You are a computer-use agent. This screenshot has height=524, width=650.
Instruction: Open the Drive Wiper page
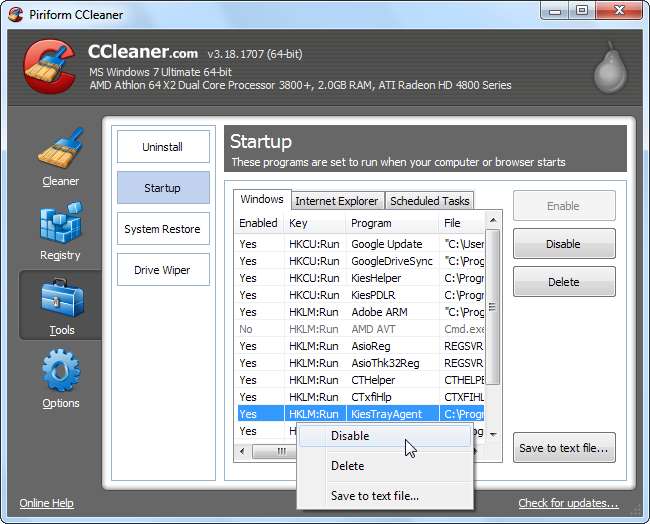162,270
